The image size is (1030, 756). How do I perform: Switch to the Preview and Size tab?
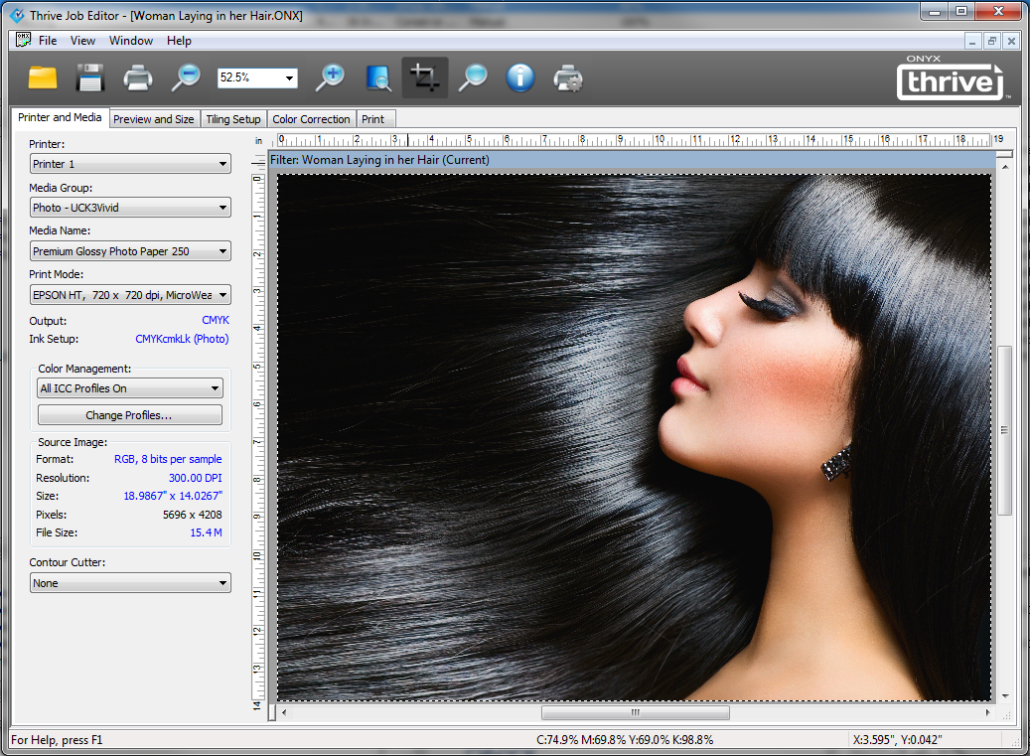(x=154, y=118)
